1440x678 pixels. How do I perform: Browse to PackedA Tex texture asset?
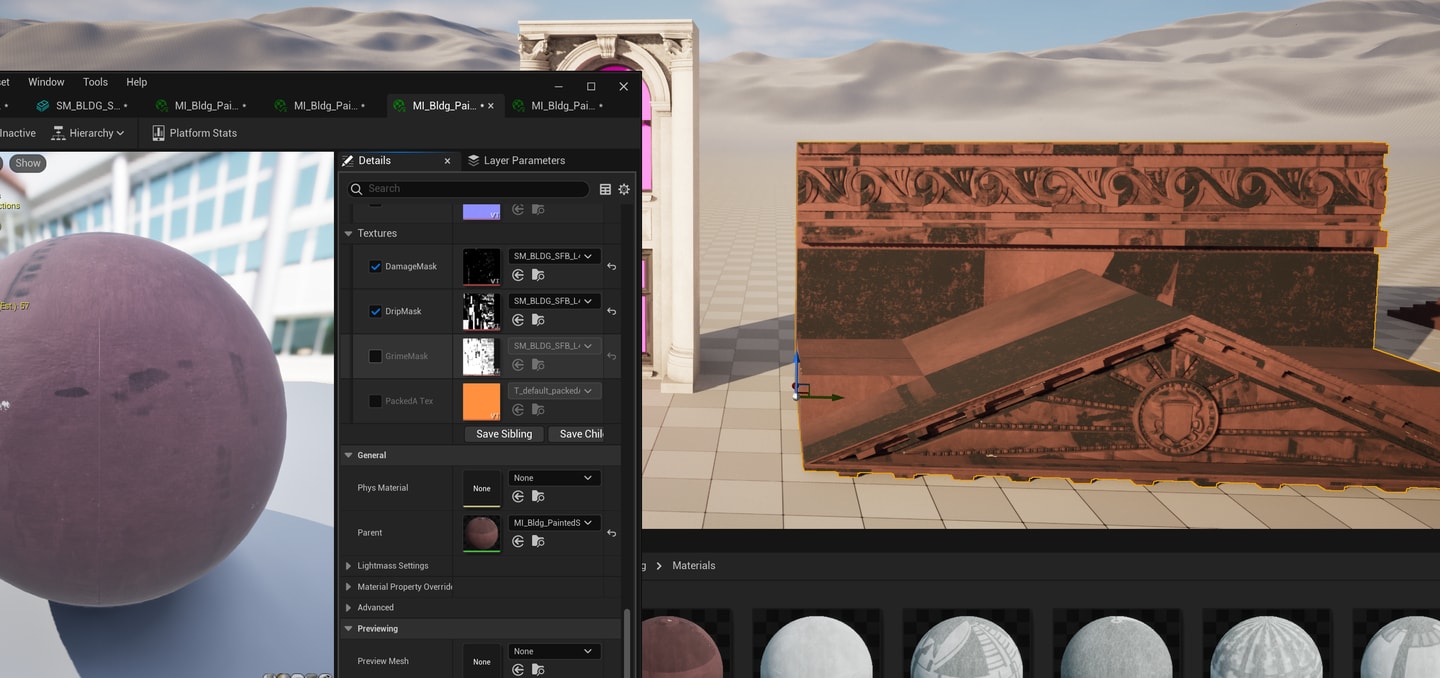click(538, 410)
